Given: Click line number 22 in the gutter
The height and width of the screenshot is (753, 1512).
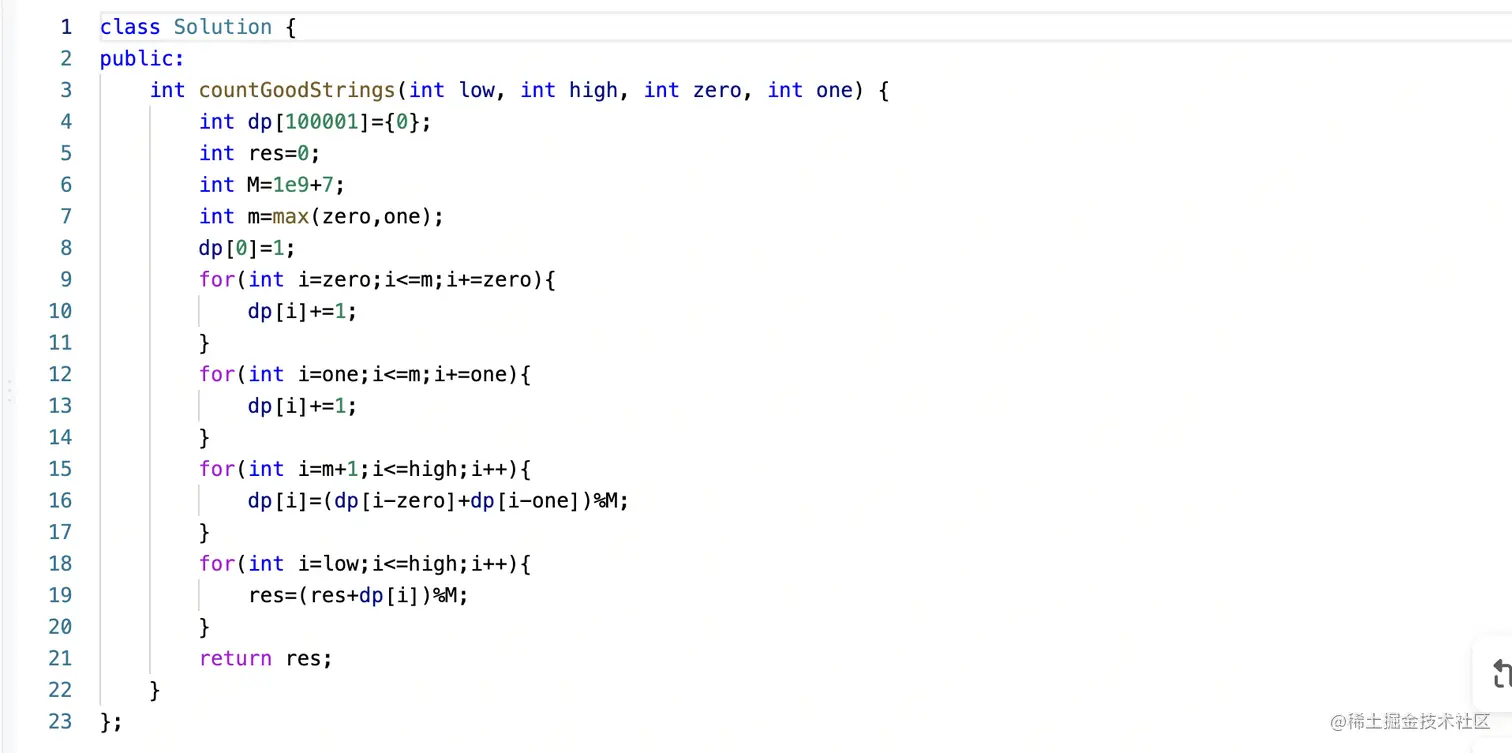Looking at the screenshot, I should pyautogui.click(x=60, y=690).
